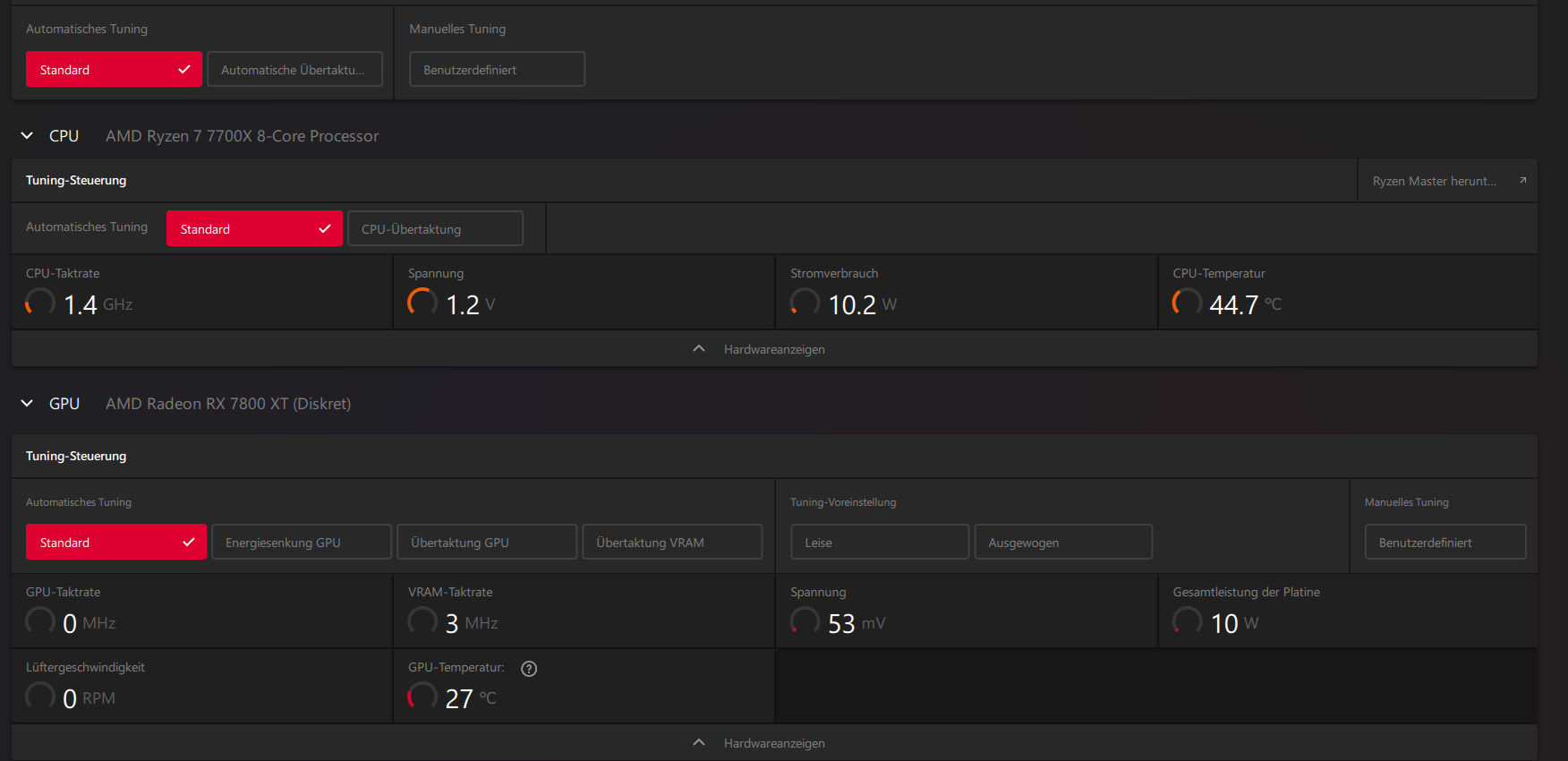Click the 10 W board power value
This screenshot has height=761, width=1568.
(1235, 624)
